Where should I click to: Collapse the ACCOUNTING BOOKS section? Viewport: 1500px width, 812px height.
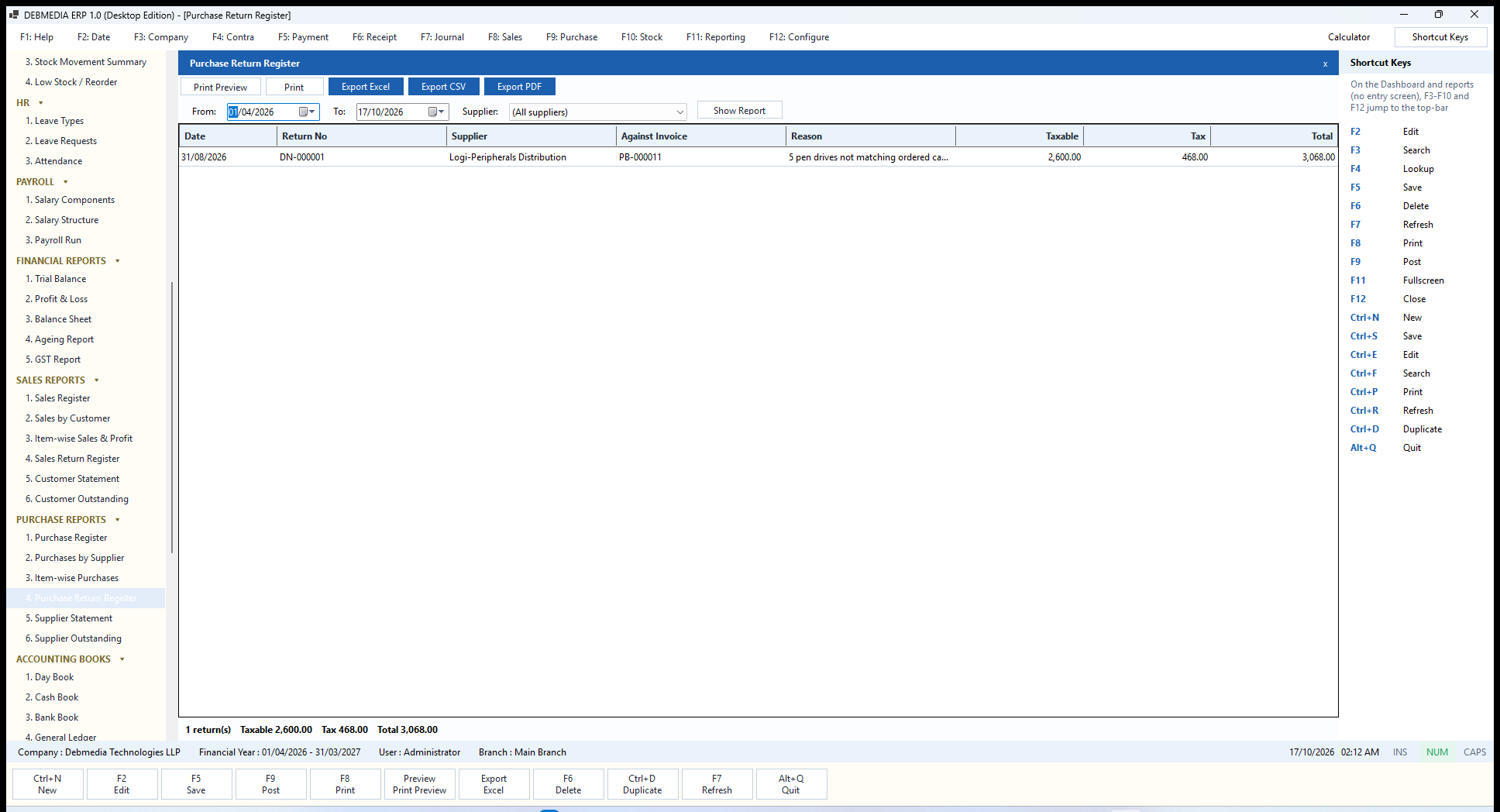[122, 659]
